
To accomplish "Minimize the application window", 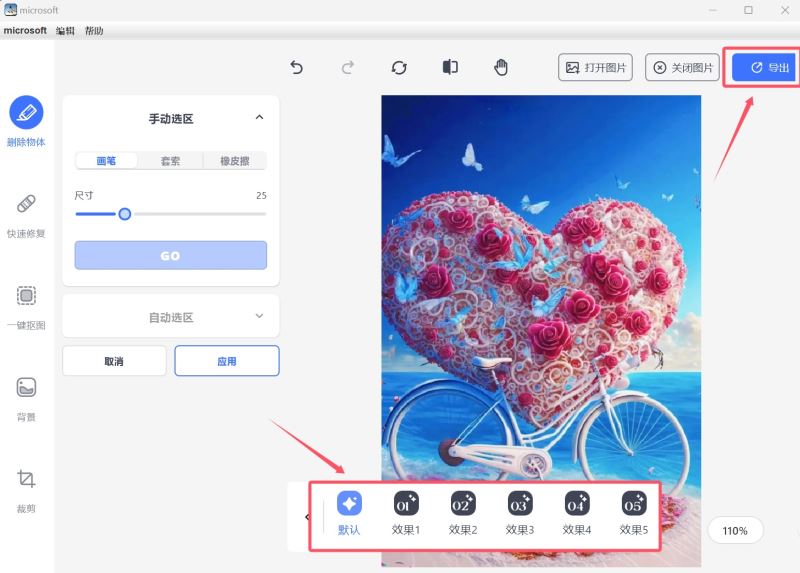I will click(x=713, y=10).
